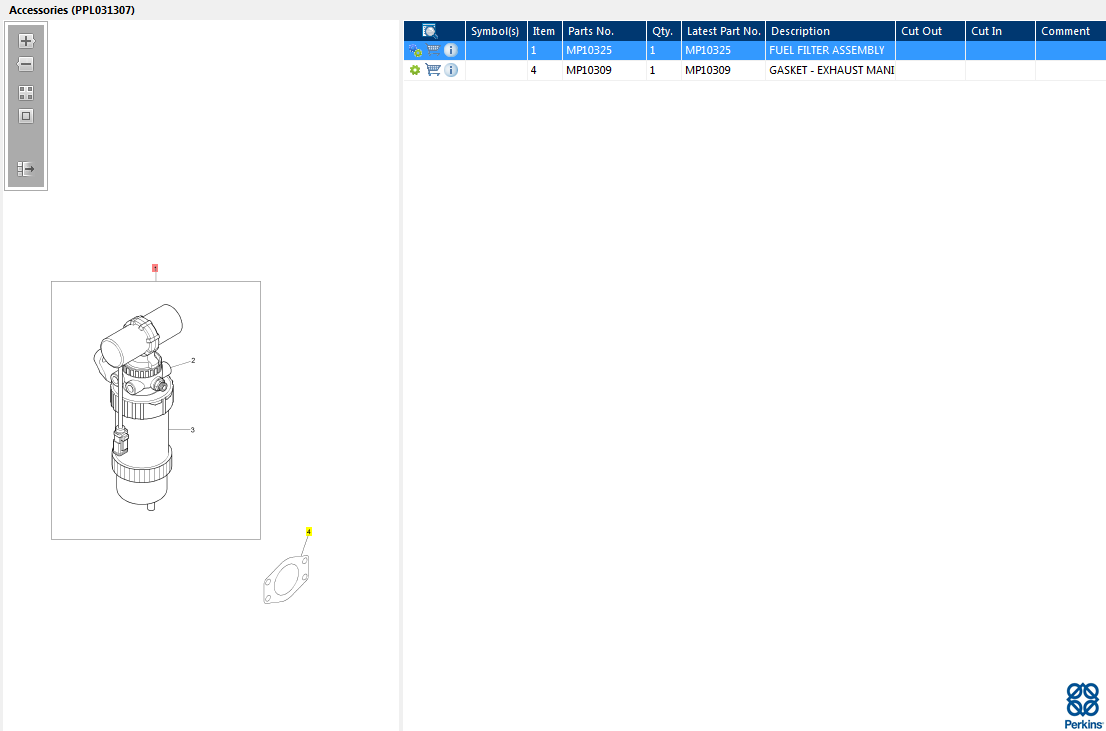Add MP10325 fuel filter assembly to cart
This screenshot has width=1106, height=731.
point(433,50)
